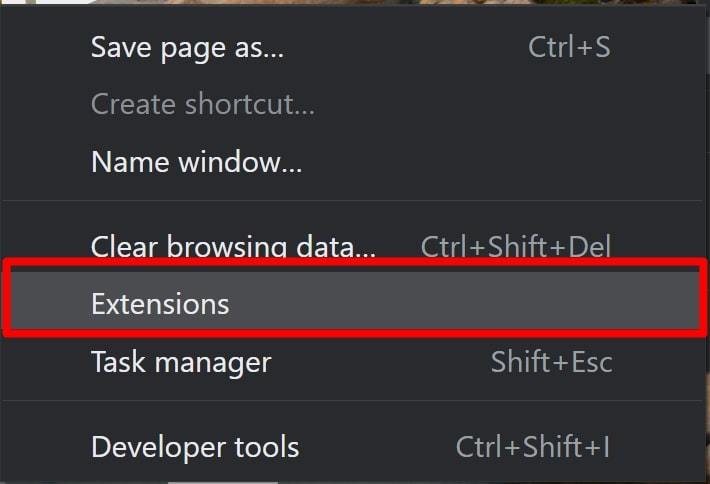Open Developer tools menu item
Viewport: 710px width, 484px height.
click(355, 446)
